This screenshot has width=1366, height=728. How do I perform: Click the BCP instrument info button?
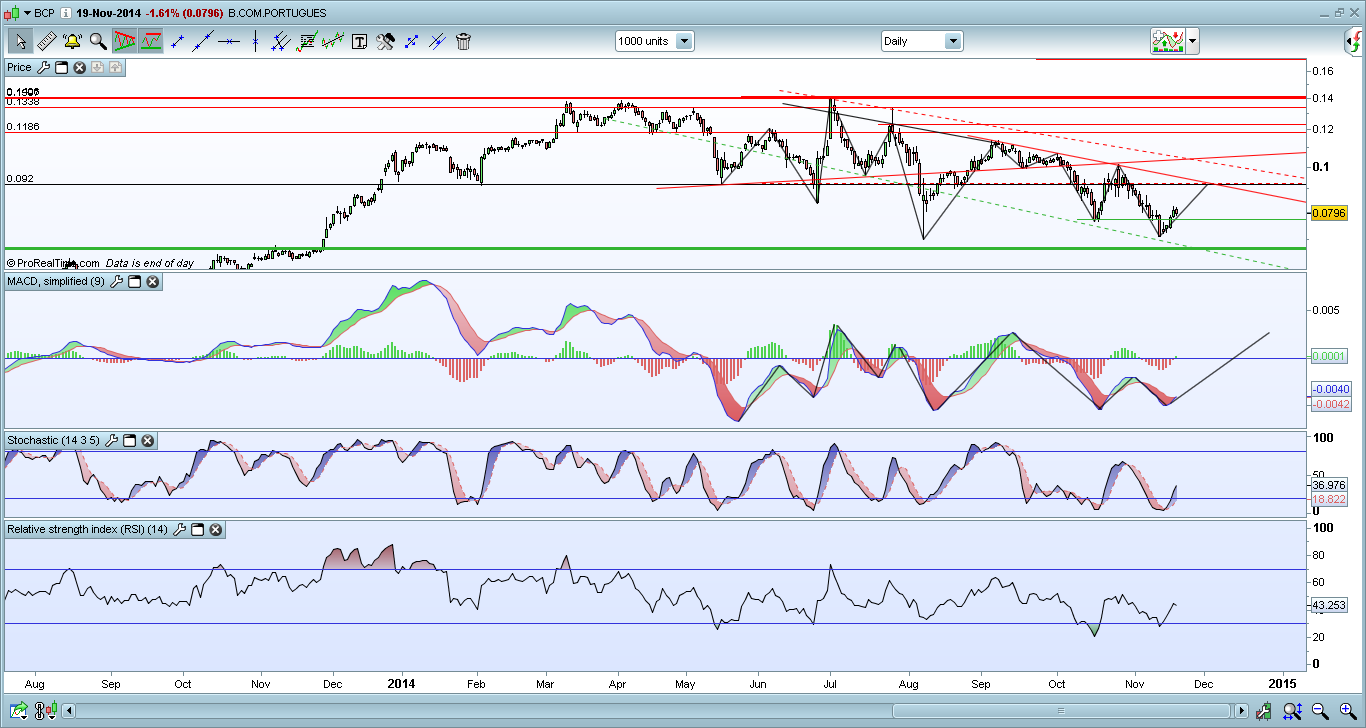coord(65,13)
